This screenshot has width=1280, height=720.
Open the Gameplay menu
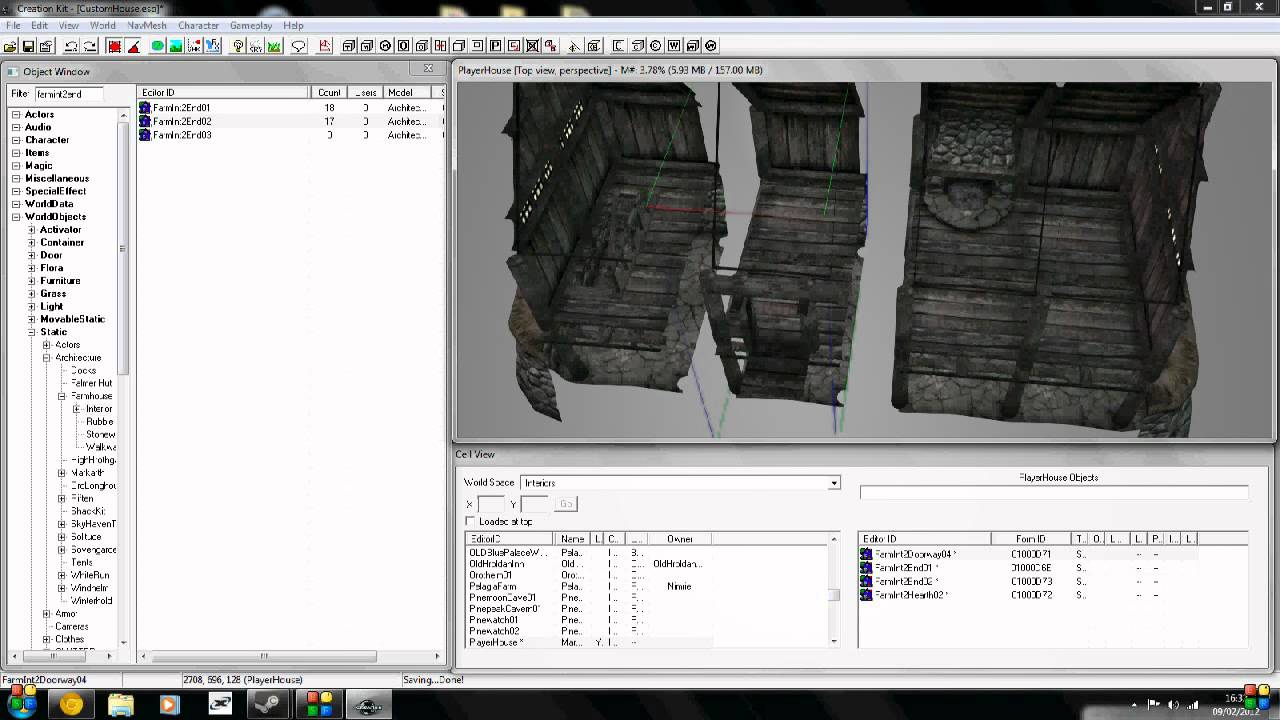pos(250,25)
